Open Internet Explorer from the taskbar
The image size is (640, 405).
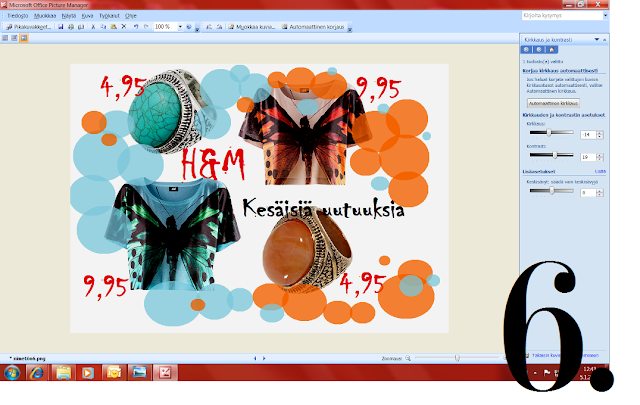[x=37, y=372]
